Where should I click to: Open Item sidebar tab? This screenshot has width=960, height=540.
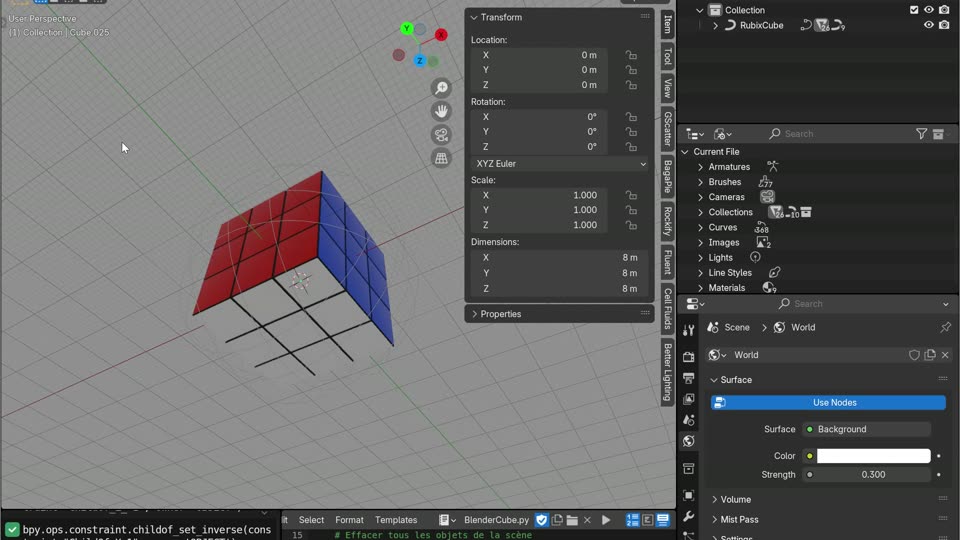[x=667, y=24]
